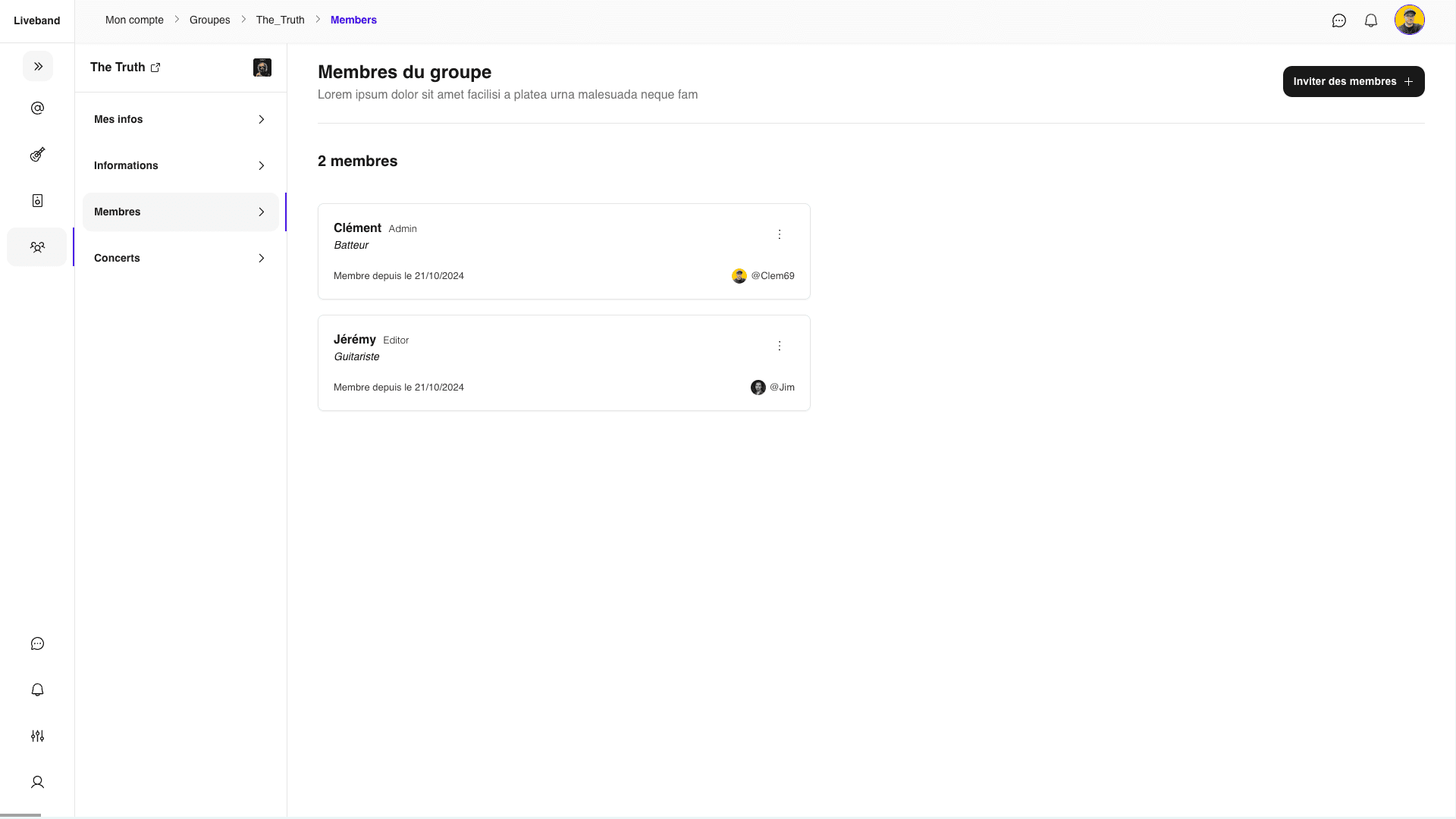Screen dimensions: 1456x819
Task: Click the collapse sidebar toggle arrow
Action: click(38, 66)
